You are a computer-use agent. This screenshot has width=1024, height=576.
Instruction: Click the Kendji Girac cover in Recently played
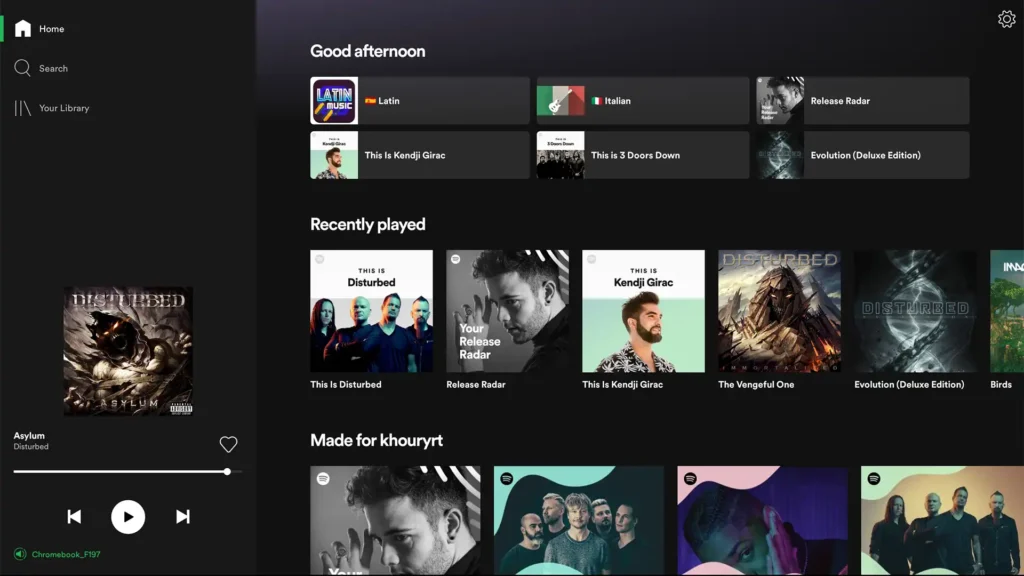coord(643,311)
